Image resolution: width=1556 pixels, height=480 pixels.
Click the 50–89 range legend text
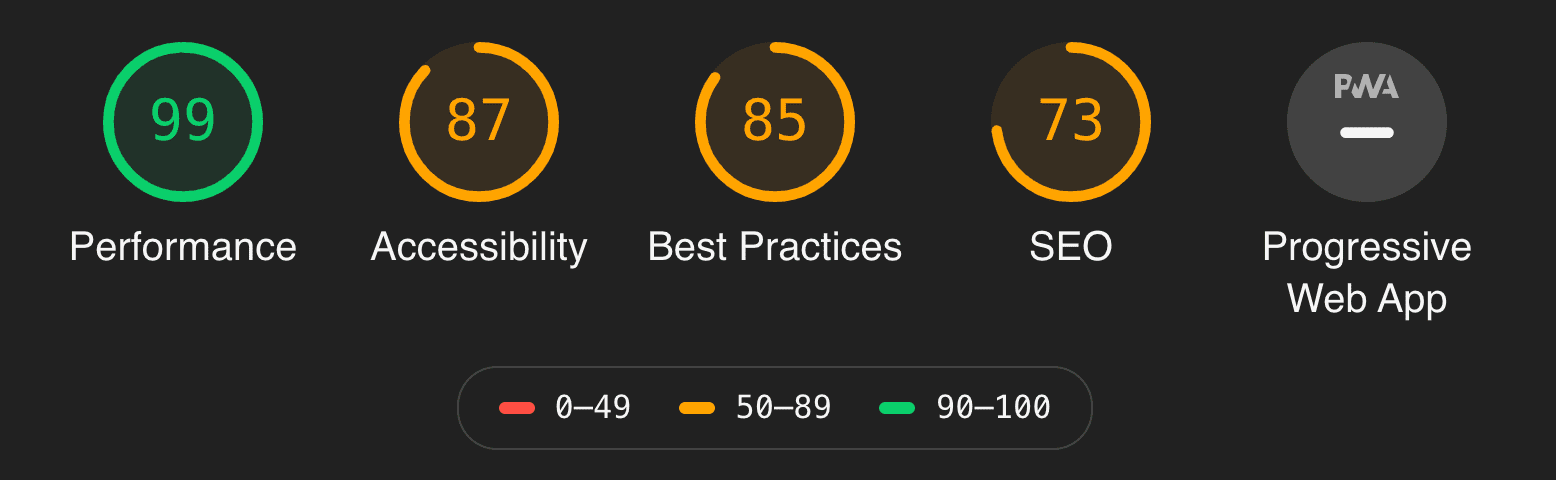point(783,408)
